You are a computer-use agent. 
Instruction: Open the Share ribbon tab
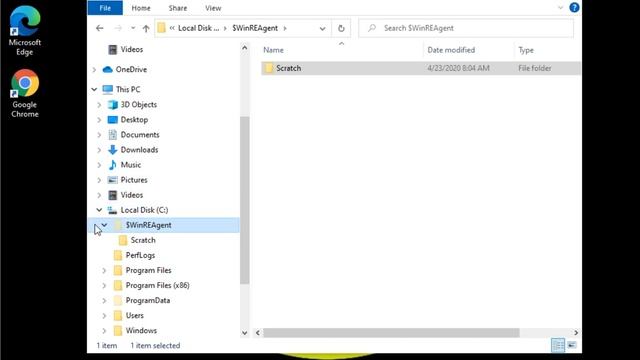178,8
